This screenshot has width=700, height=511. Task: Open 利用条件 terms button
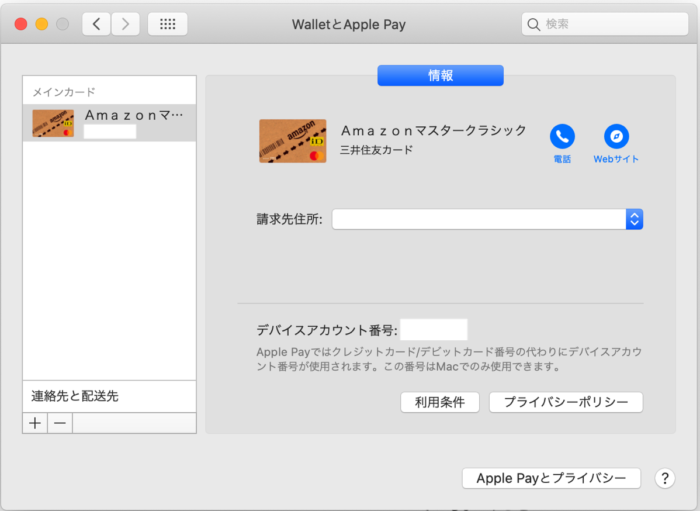point(440,402)
